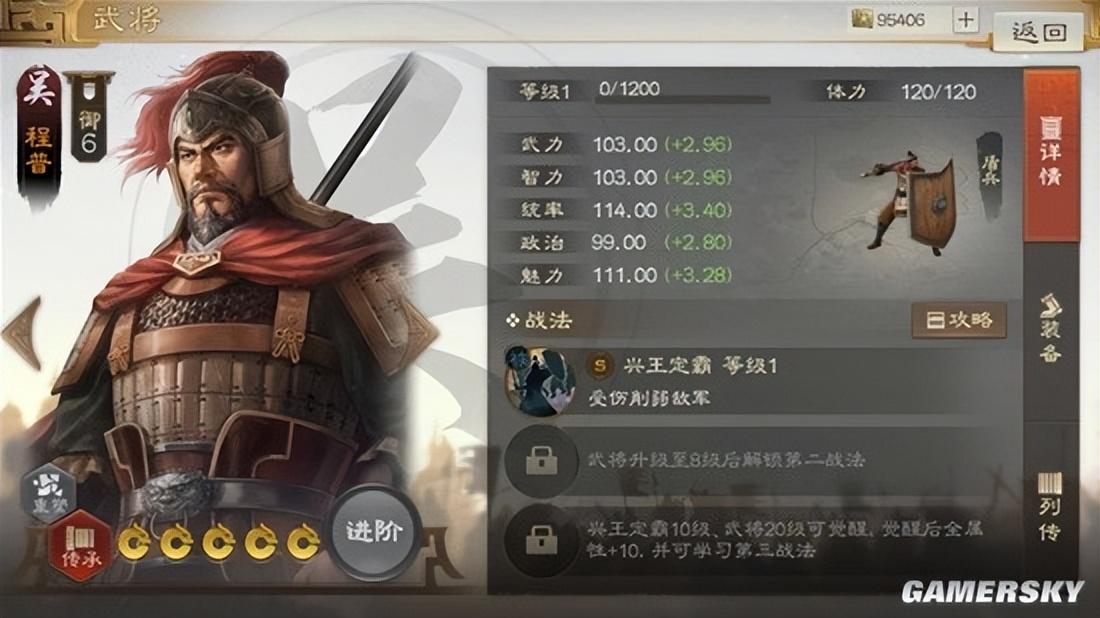This screenshot has height=618, width=1100.
Task: Switch to the 装备 equipment tab
Action: pyautogui.click(x=1051, y=329)
